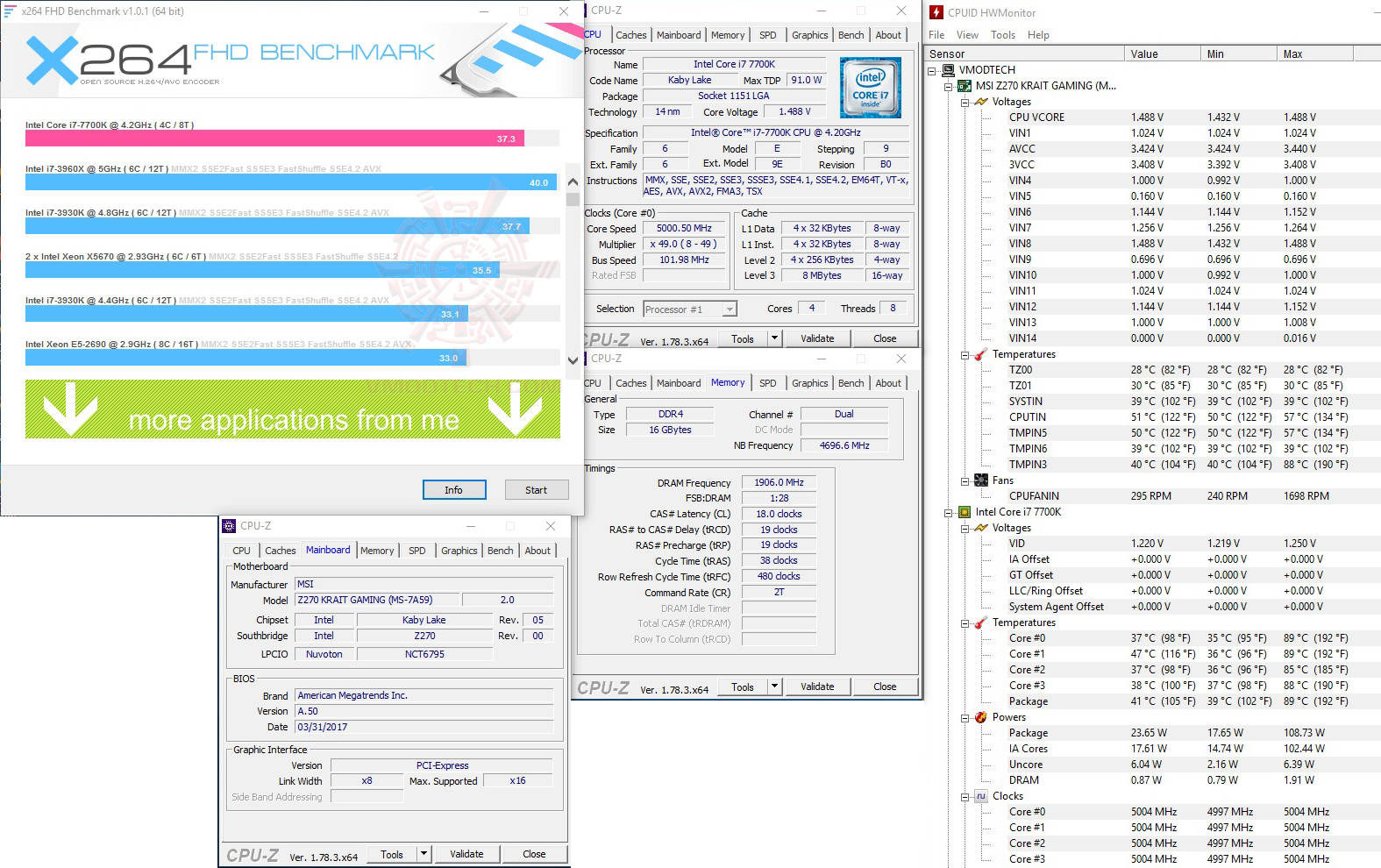Open the Tools menu in HWMonitor

coord(1003,35)
